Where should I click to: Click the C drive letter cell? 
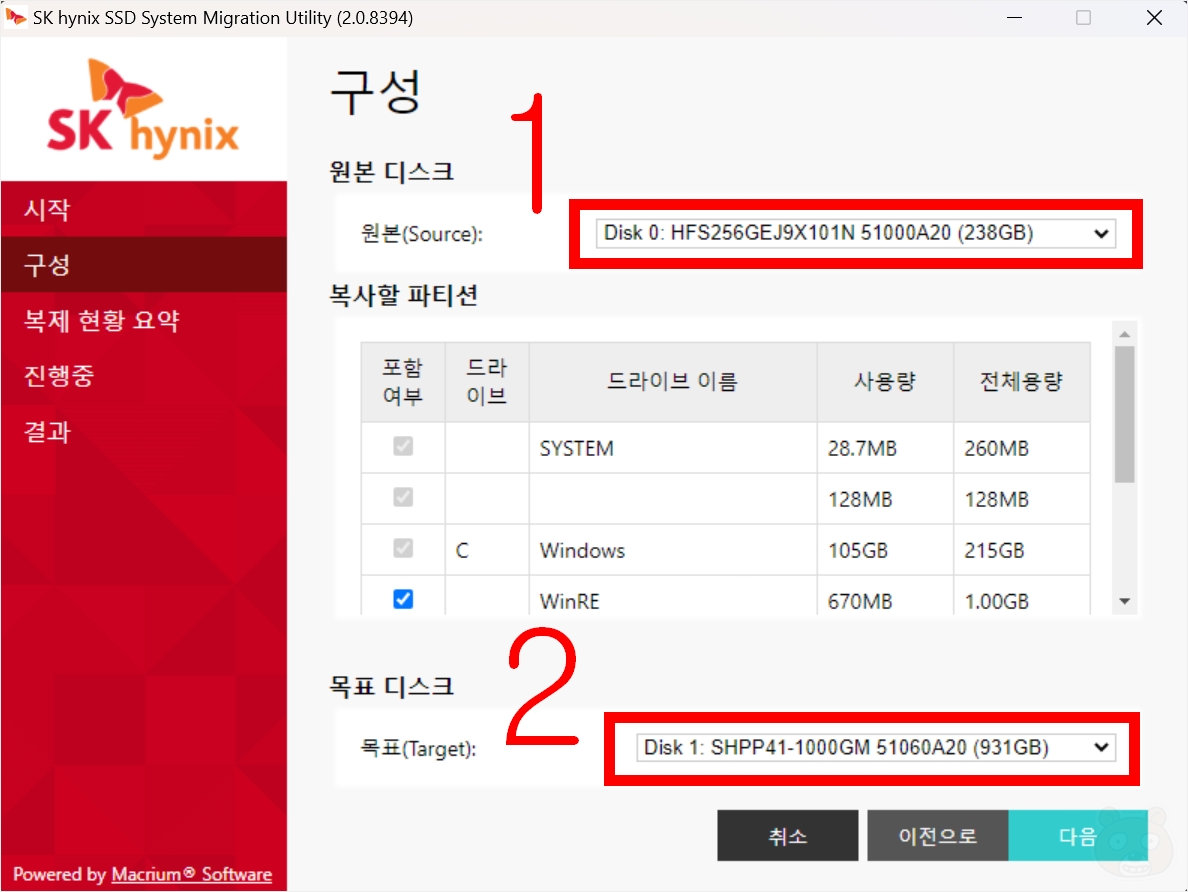[x=487, y=549]
